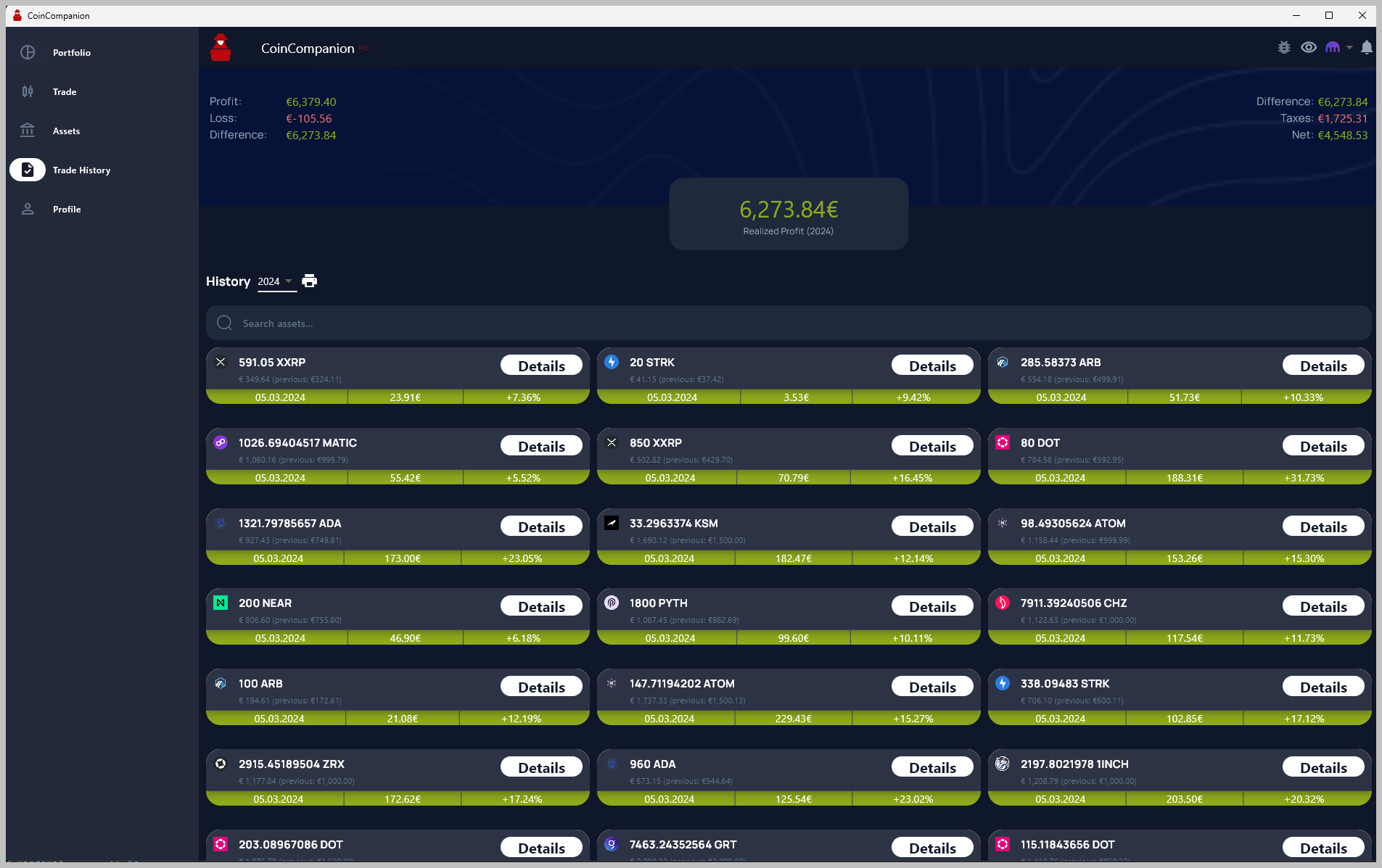Print the trade history with the printer icon
This screenshot has width=1382, height=868.
[309, 281]
